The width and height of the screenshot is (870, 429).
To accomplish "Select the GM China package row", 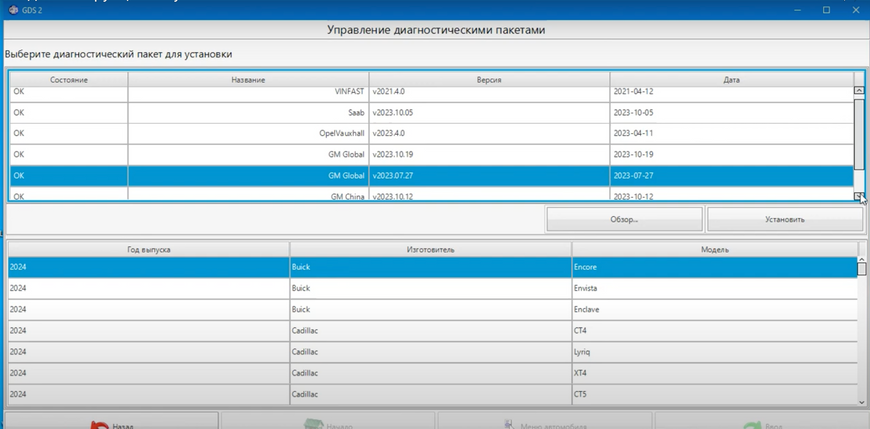I will coord(432,194).
